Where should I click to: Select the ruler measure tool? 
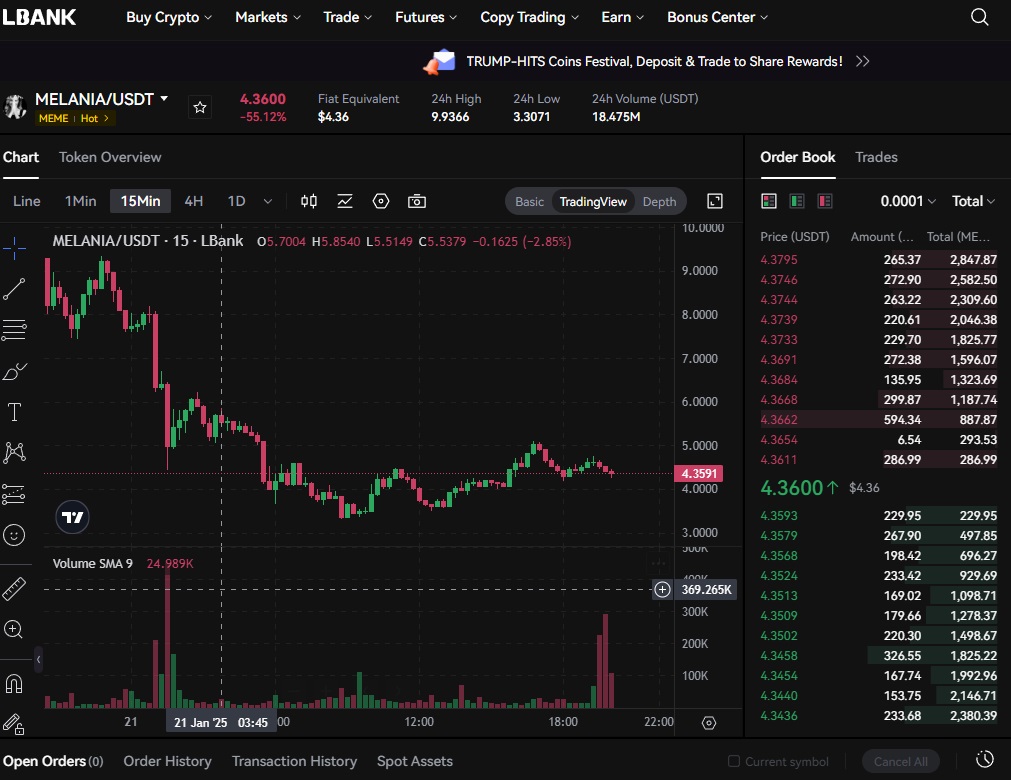point(14,589)
